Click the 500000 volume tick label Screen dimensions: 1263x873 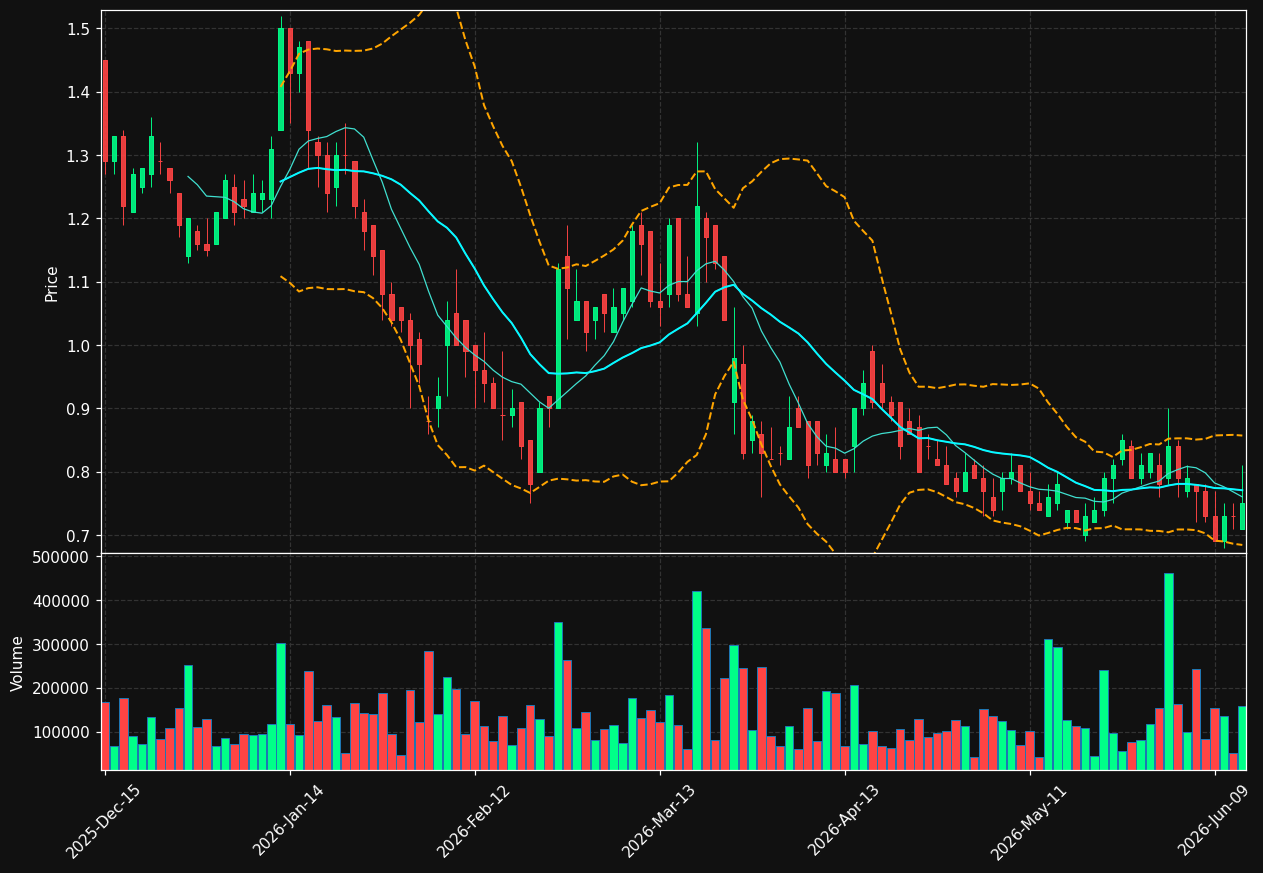click(61, 557)
